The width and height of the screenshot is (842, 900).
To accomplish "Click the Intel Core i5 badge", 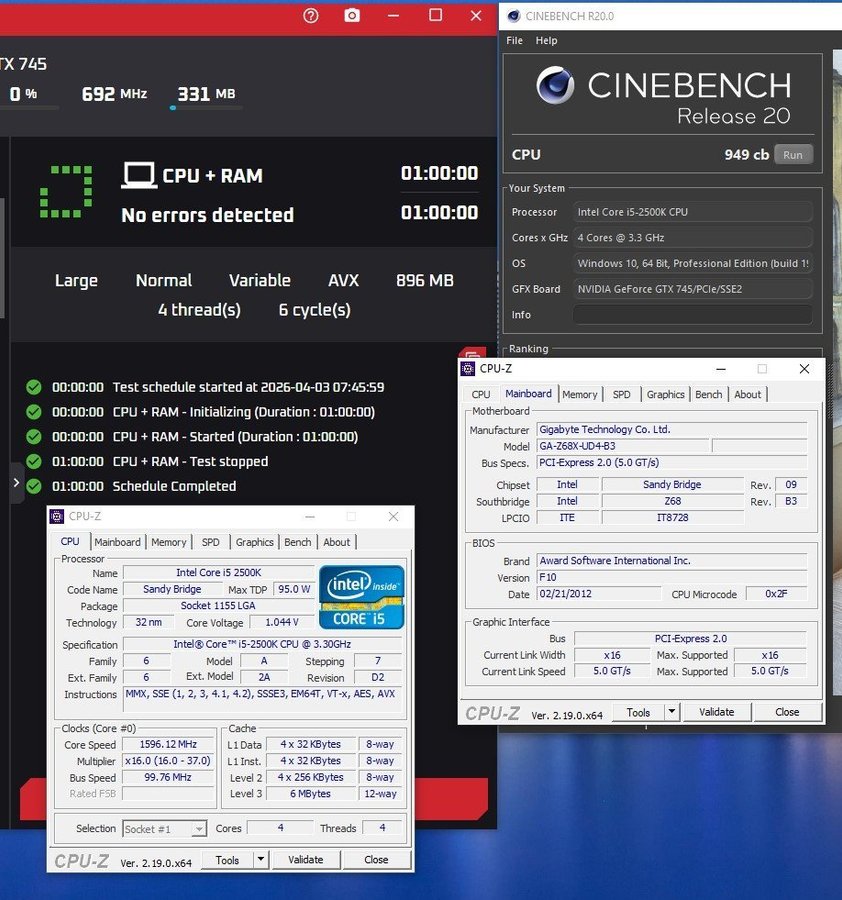I will tap(361, 597).
